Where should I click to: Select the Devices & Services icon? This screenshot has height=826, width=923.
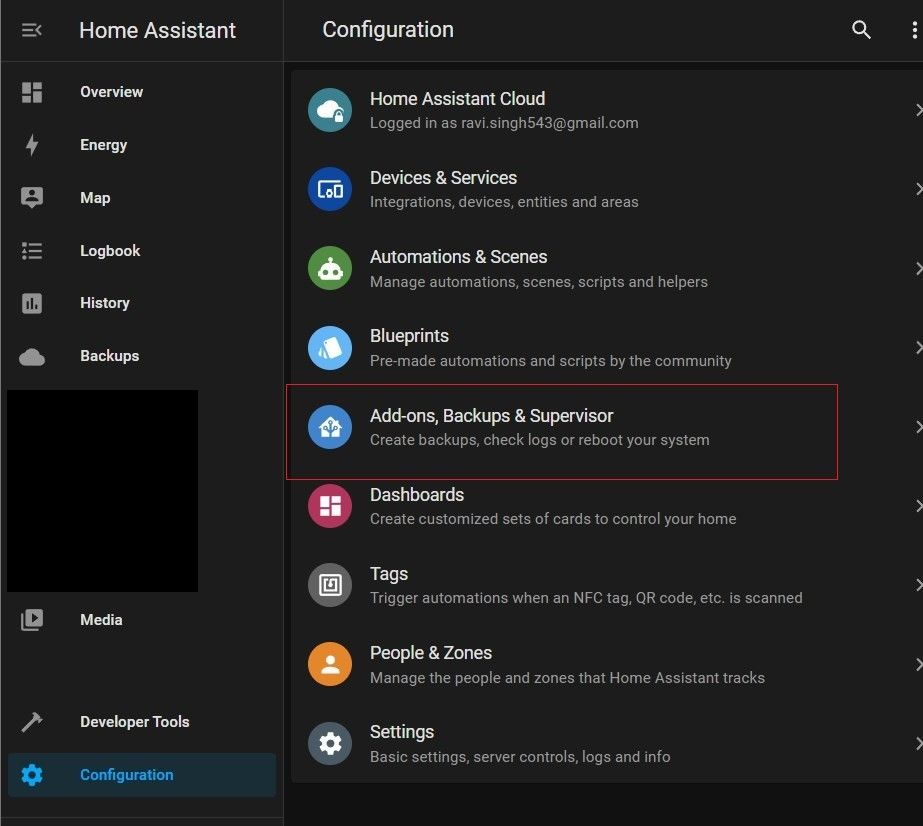tap(330, 189)
